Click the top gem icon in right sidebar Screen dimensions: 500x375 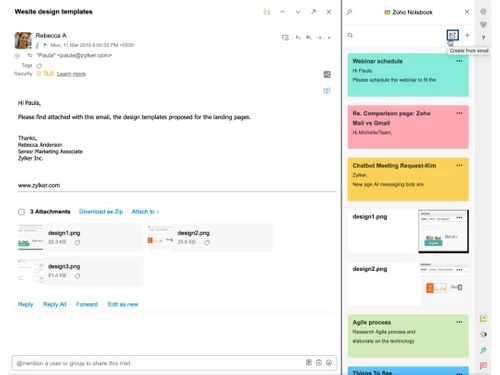[483, 12]
